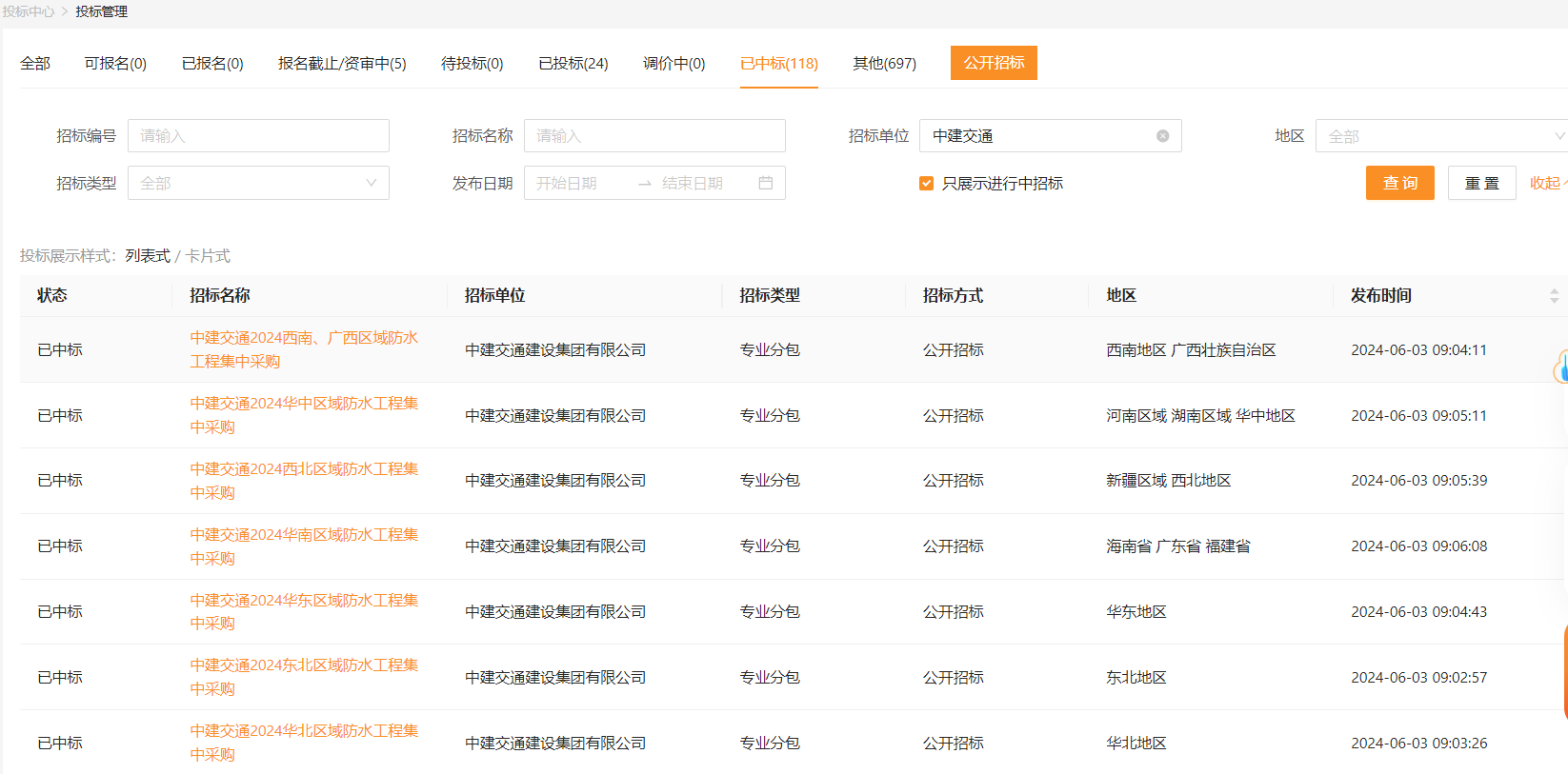
Task: Click region cell 新疆区域 西北地区
Action: pos(1169,481)
